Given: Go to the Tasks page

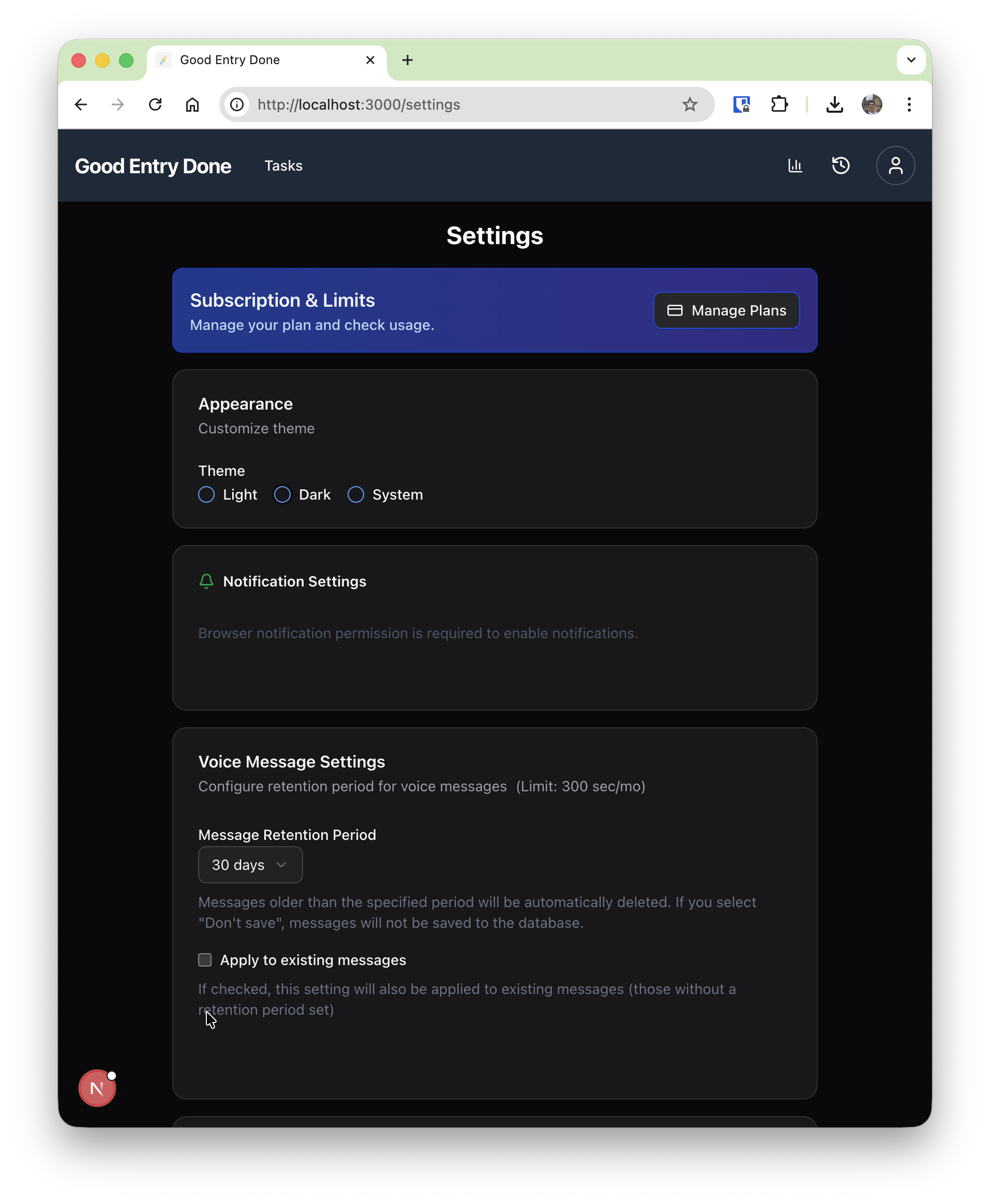Looking at the screenshot, I should (x=283, y=166).
